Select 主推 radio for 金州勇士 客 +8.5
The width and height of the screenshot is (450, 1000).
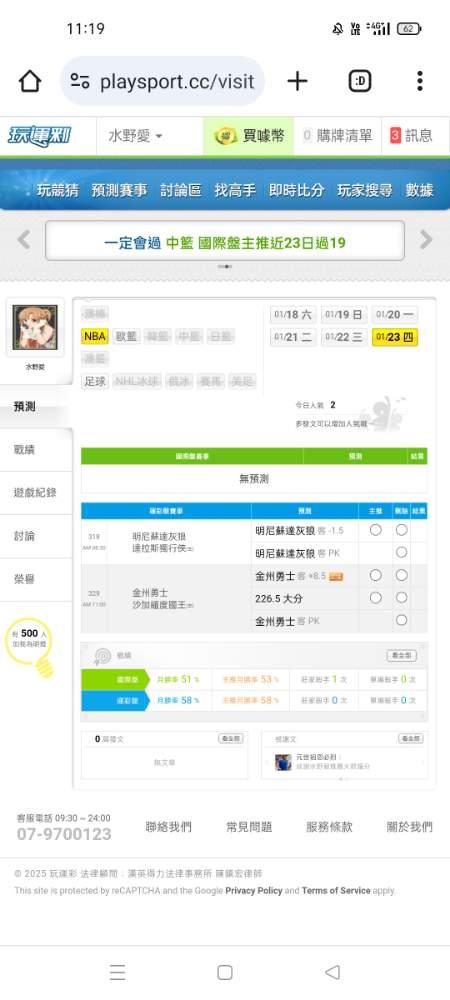pos(375,575)
